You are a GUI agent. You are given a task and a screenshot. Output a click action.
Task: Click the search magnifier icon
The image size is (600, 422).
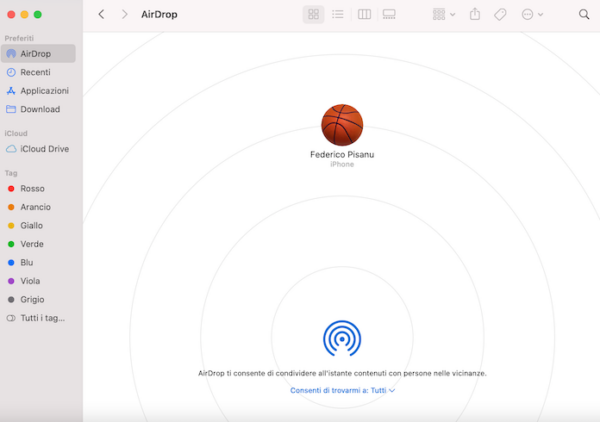pyautogui.click(x=584, y=15)
